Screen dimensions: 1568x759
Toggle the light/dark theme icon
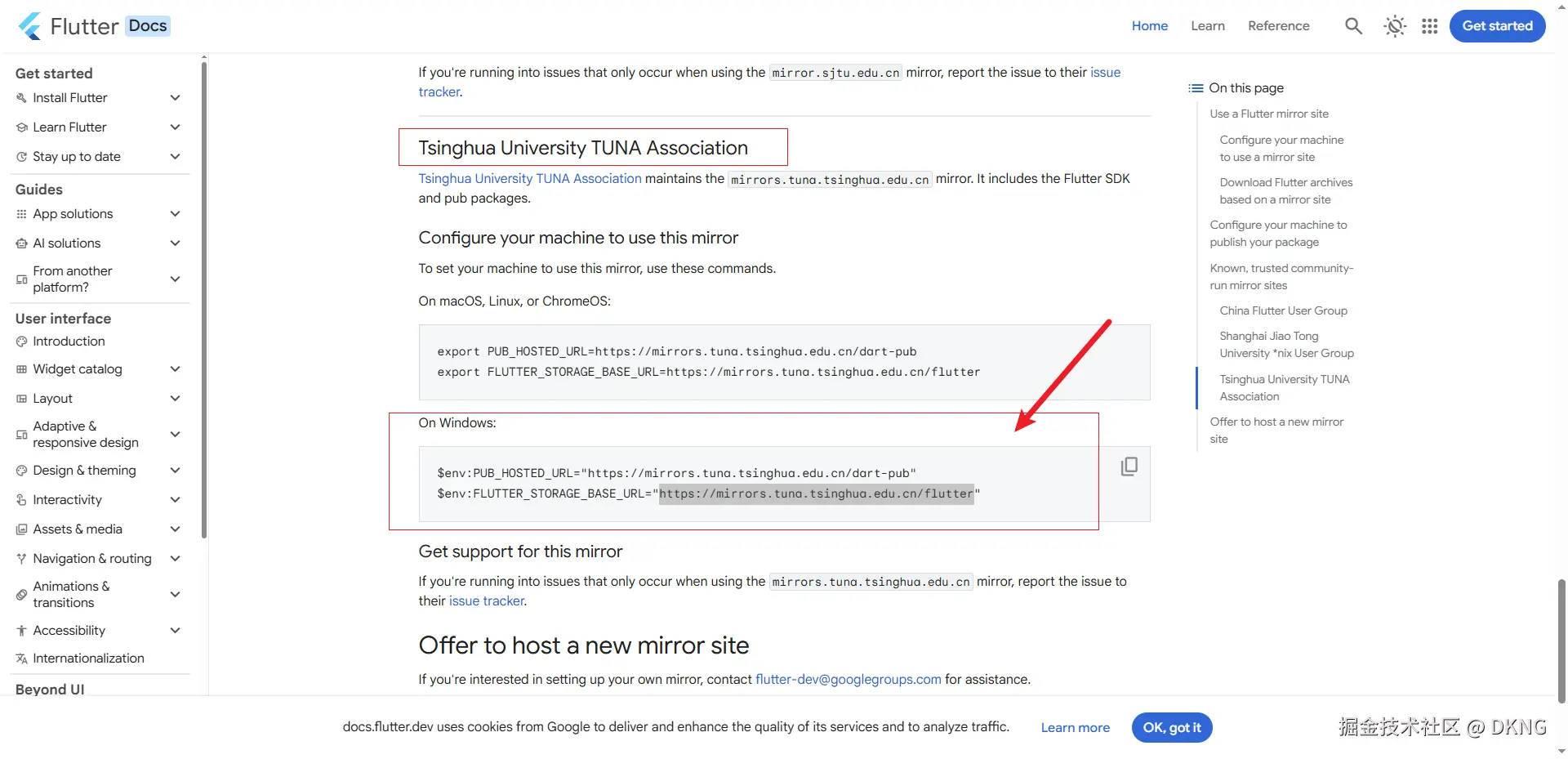pos(1395,26)
